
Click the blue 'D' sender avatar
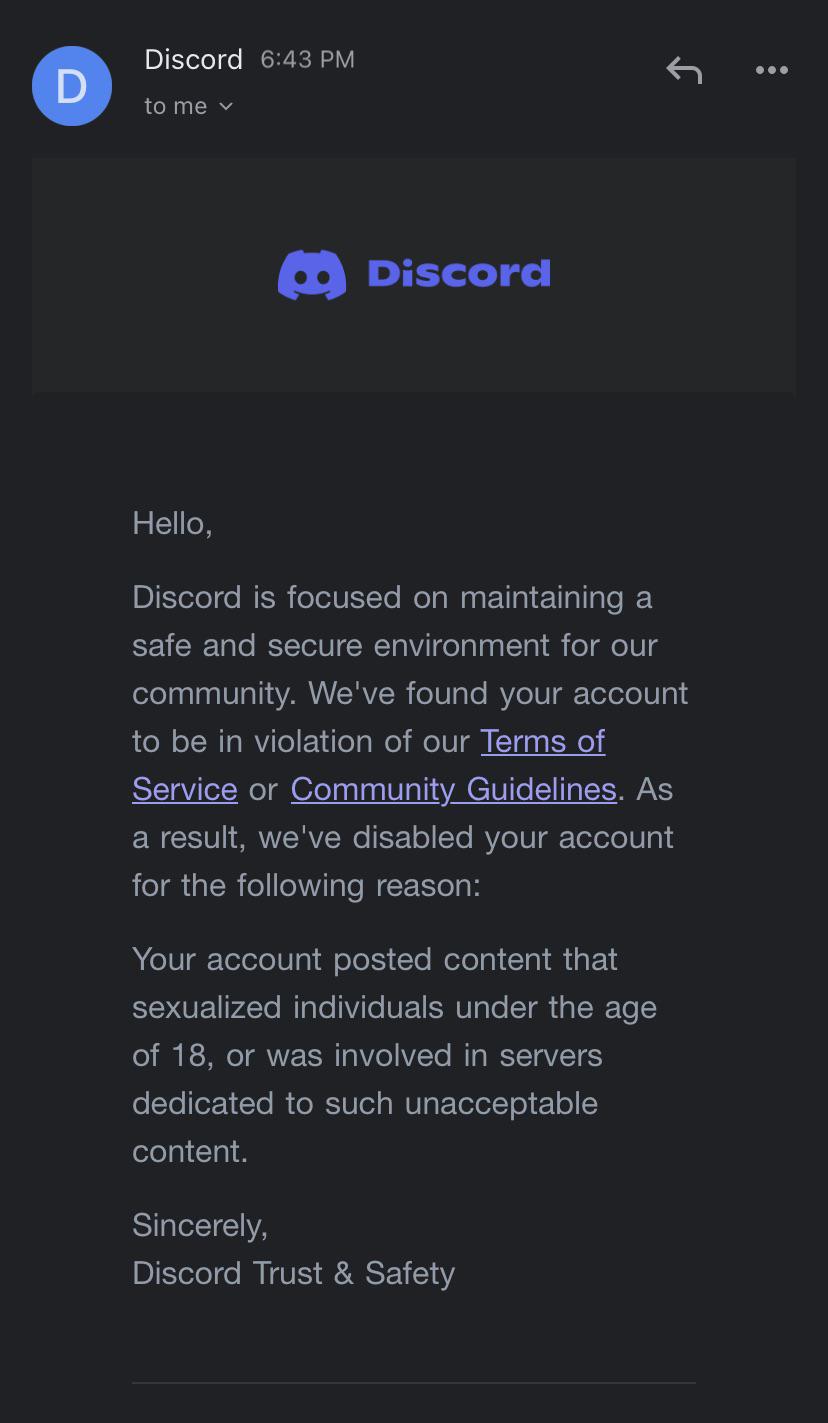72,86
